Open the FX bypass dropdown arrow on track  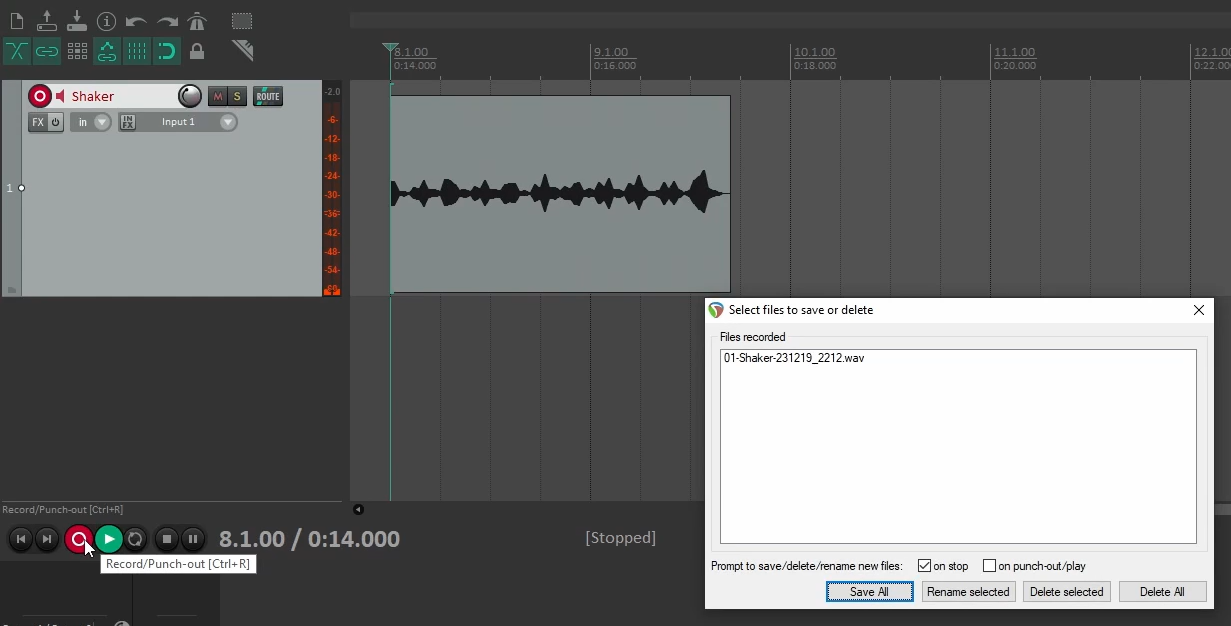[56, 122]
